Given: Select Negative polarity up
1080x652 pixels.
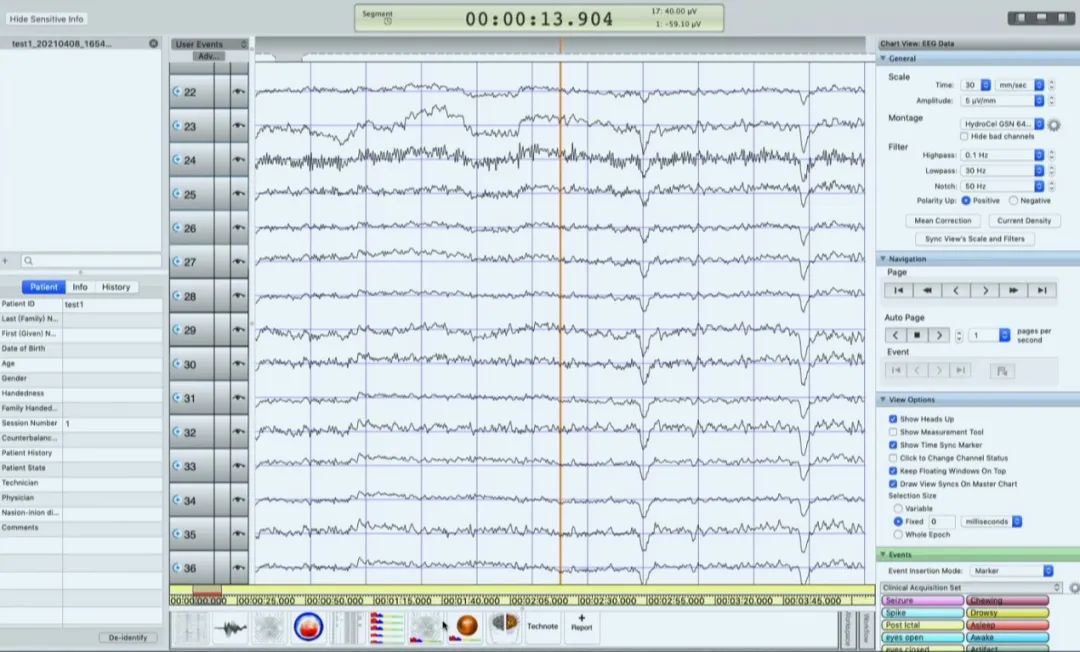Looking at the screenshot, I should pos(1013,200).
